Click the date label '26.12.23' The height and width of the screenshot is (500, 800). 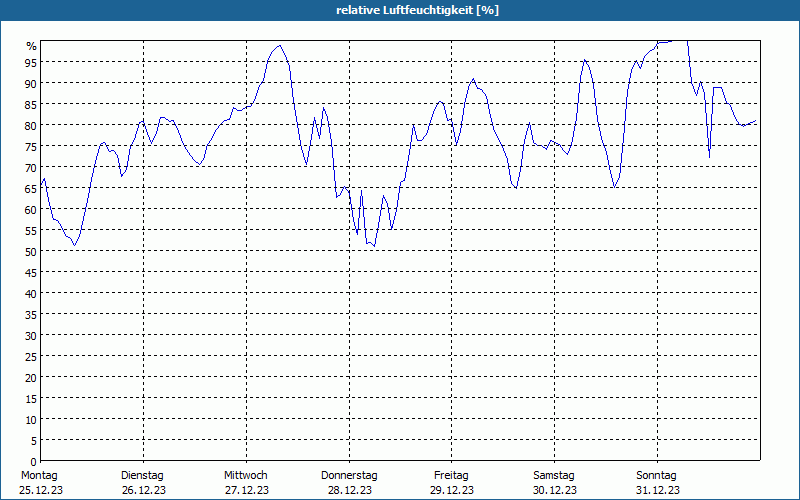(144, 491)
